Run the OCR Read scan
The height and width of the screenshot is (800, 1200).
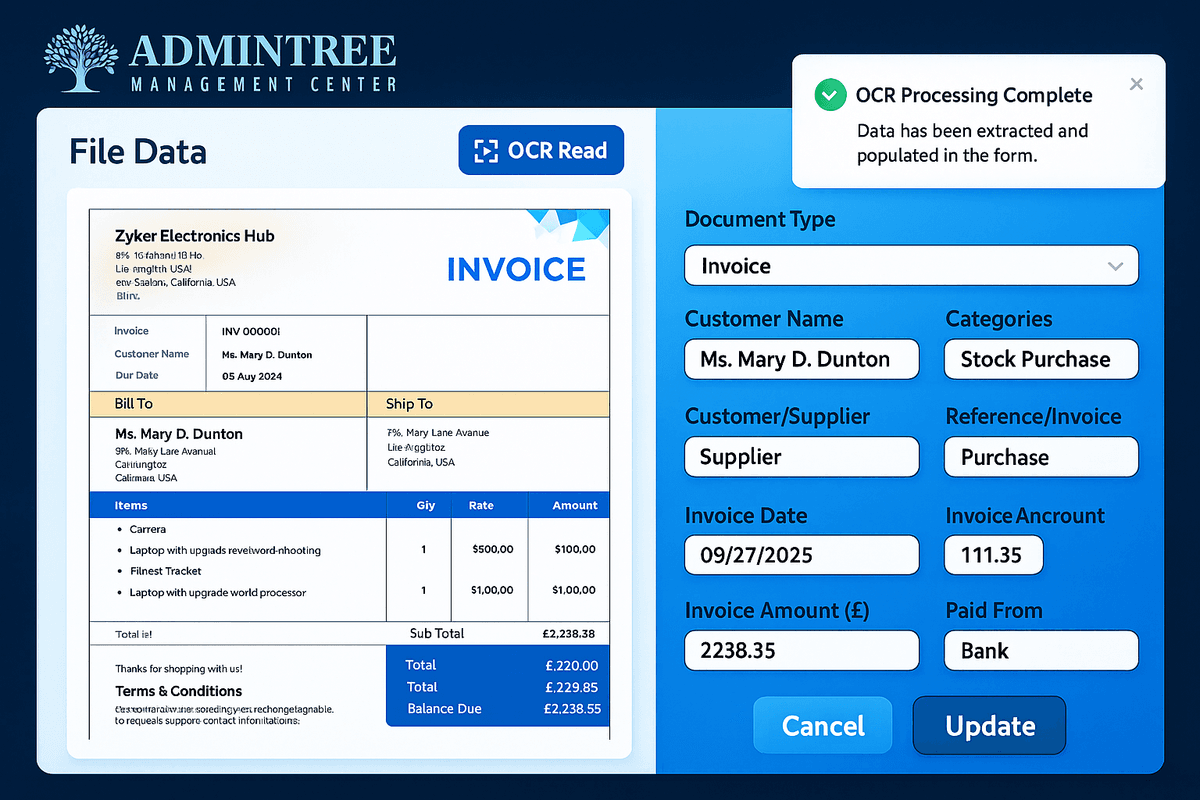coord(541,151)
